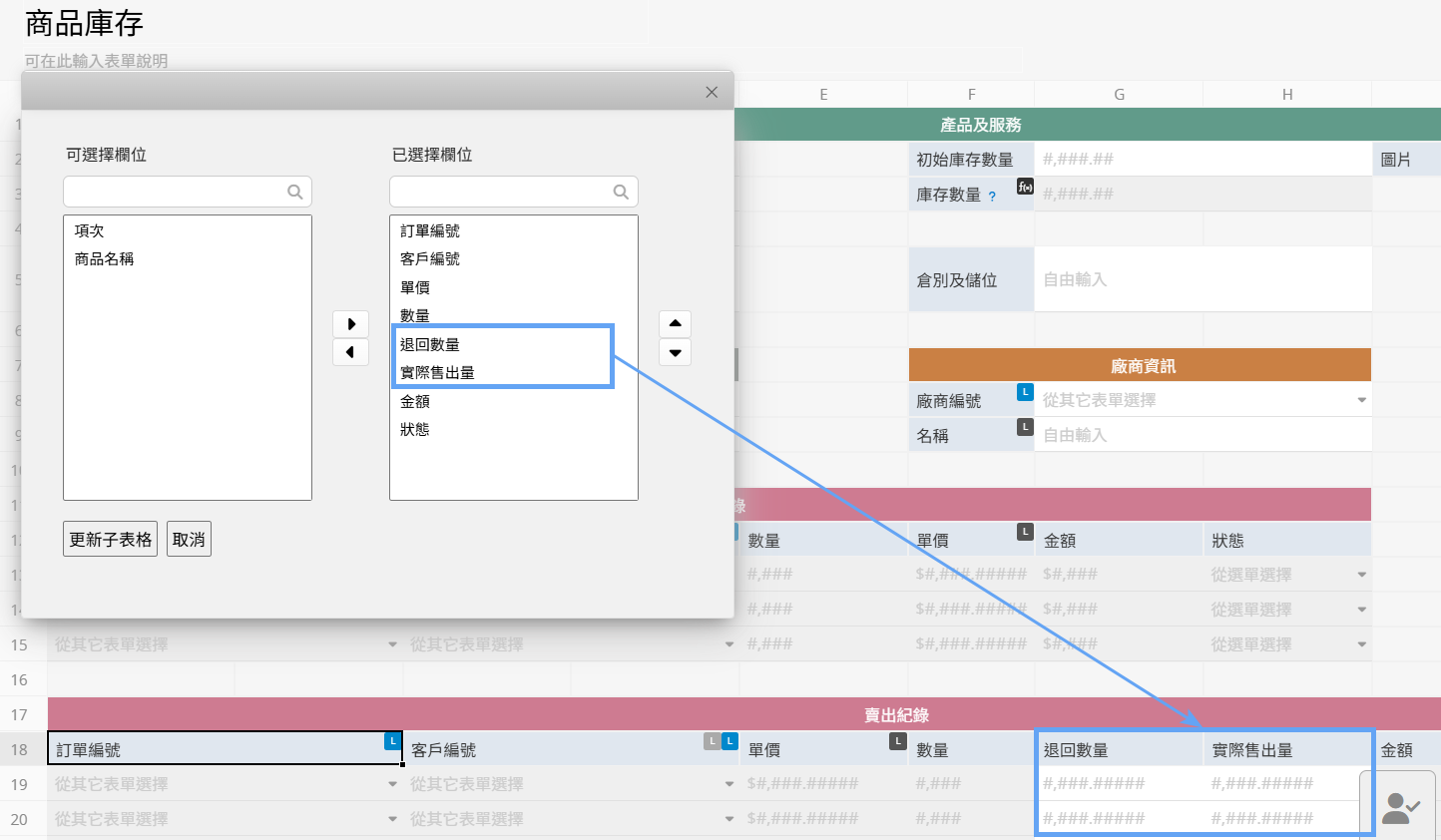This screenshot has width=1441, height=840.
Task: Close the field selection dialog
Action: 712,92
